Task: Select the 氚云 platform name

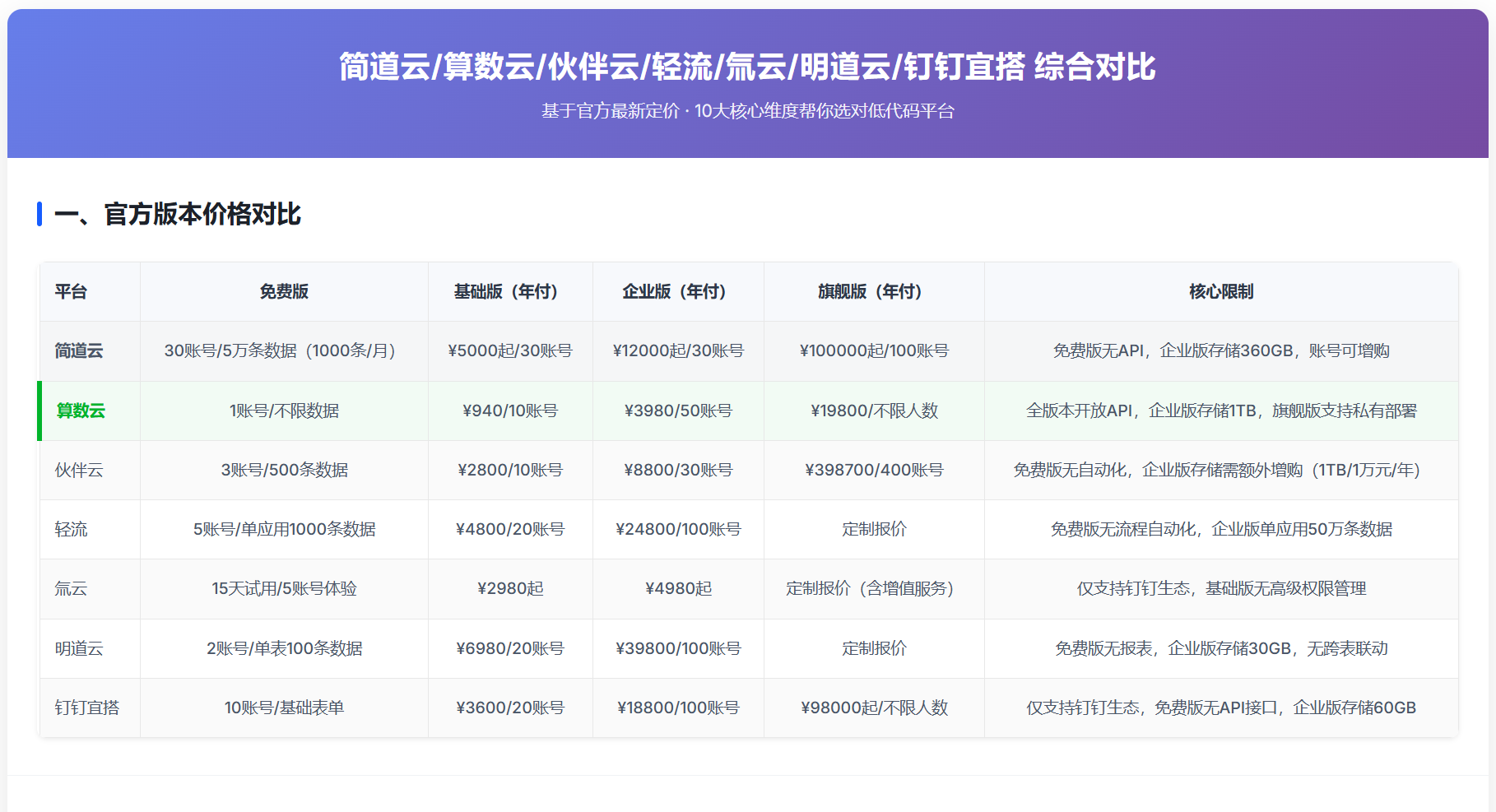Action: [x=71, y=589]
